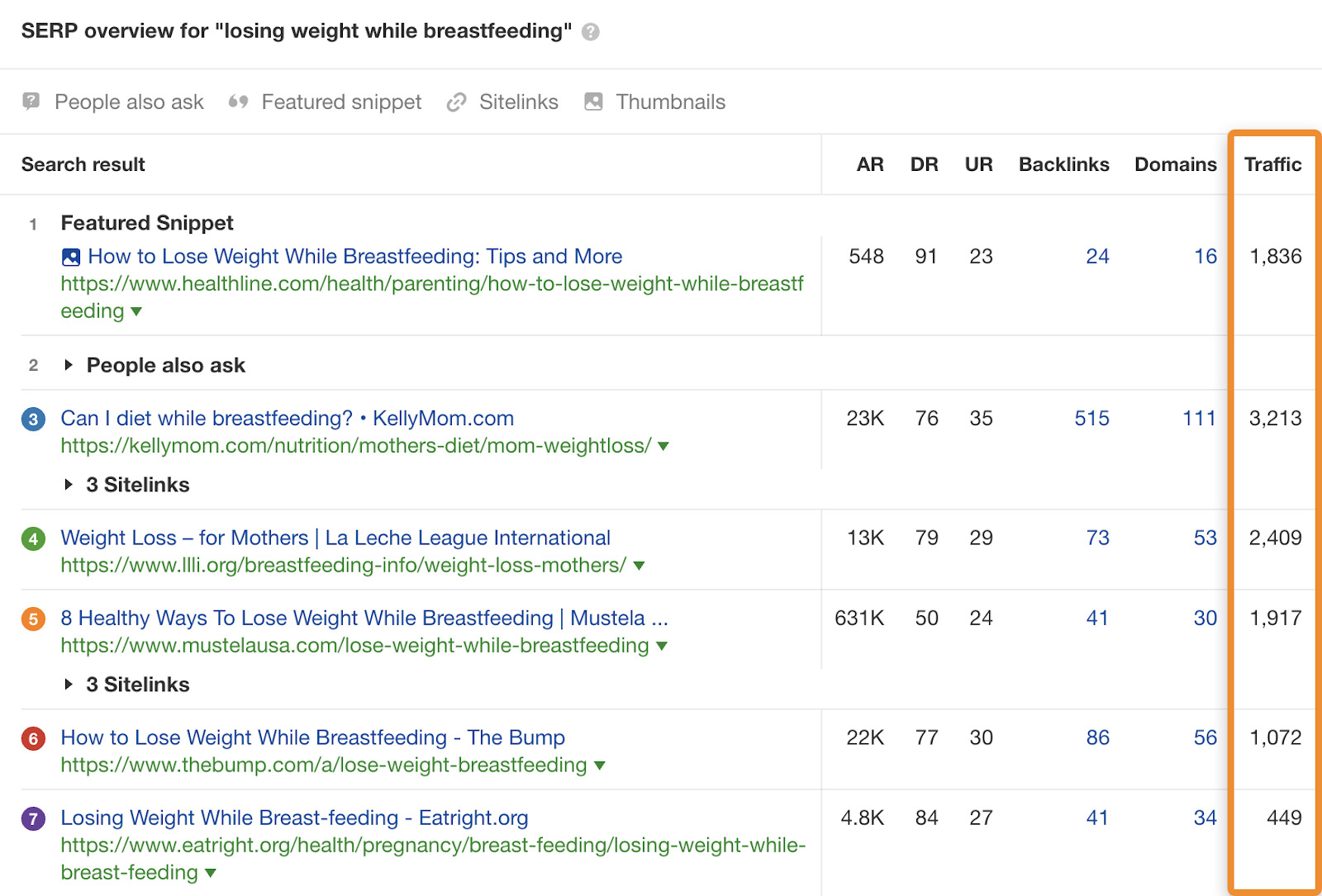Open the dropdown beside the thebump.com URL

[x=599, y=766]
